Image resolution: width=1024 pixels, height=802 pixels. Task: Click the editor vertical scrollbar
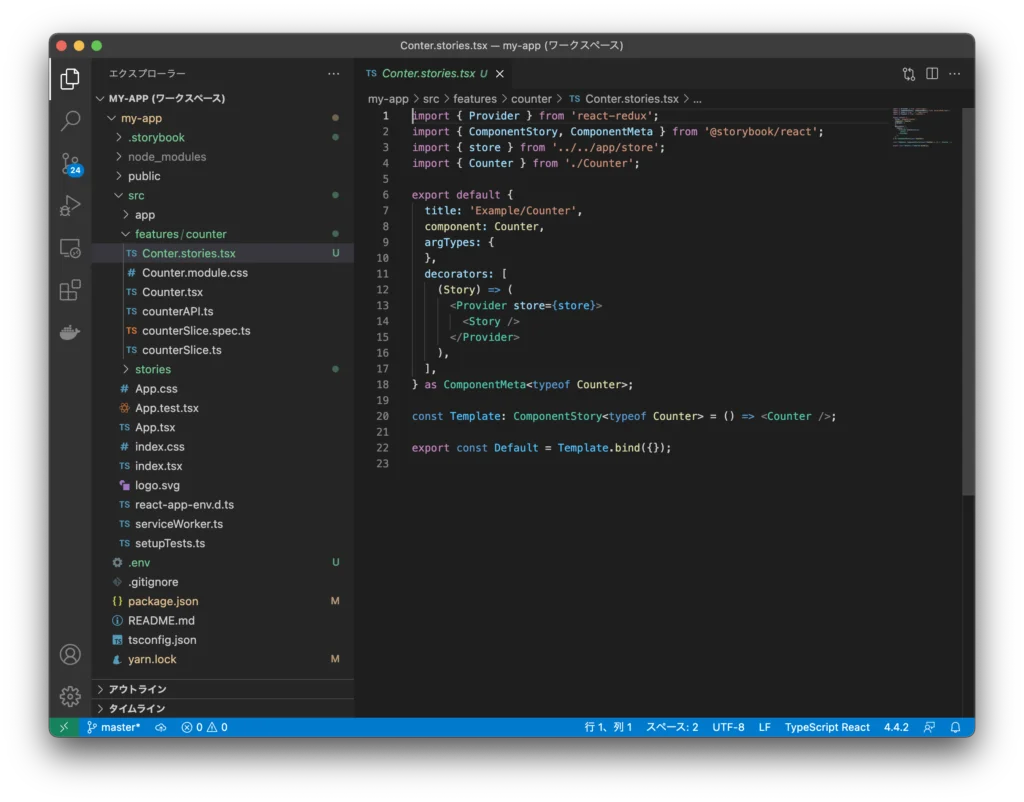pyautogui.click(x=967, y=300)
